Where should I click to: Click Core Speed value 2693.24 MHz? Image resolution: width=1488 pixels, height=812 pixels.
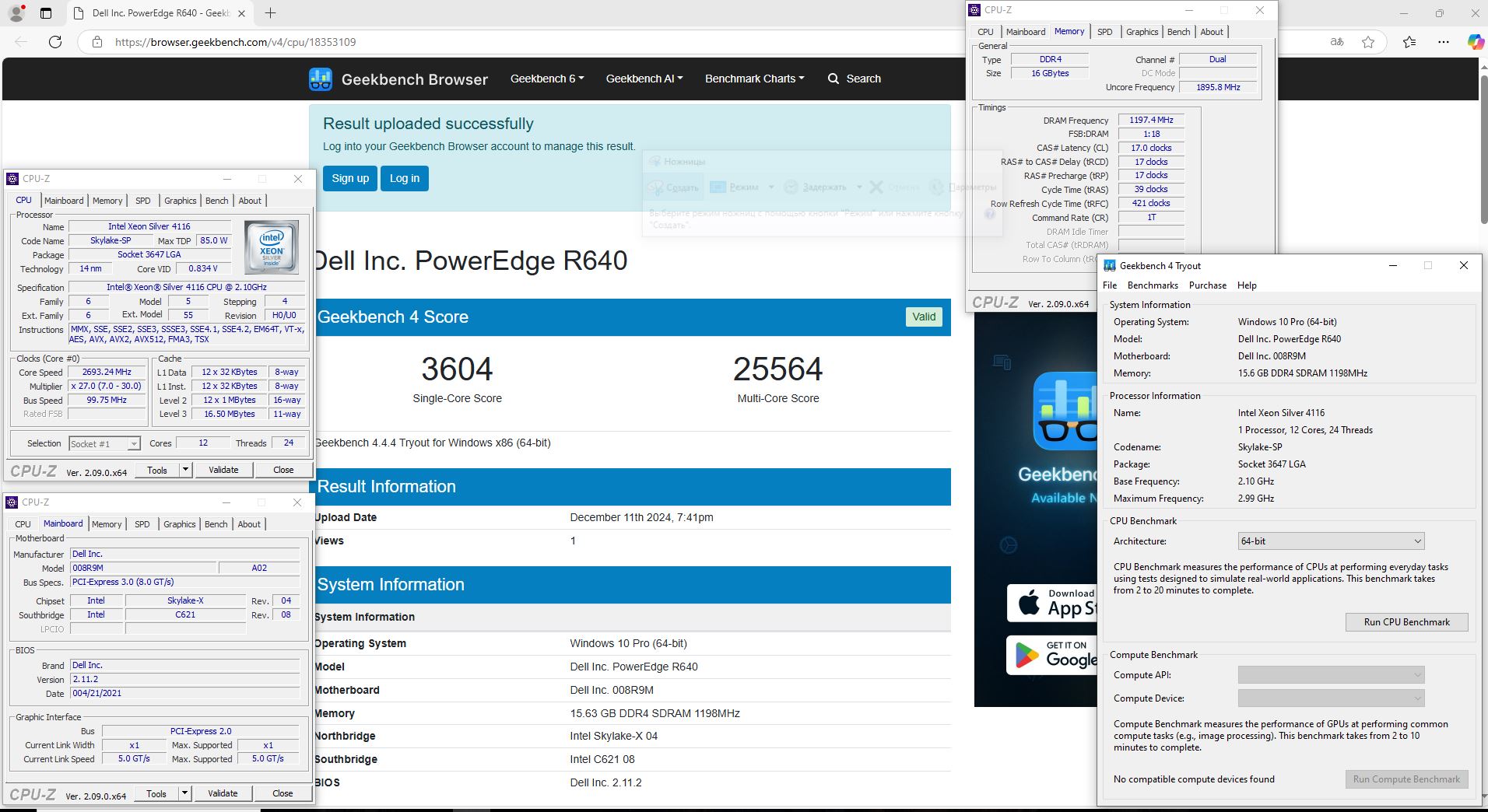tap(107, 373)
